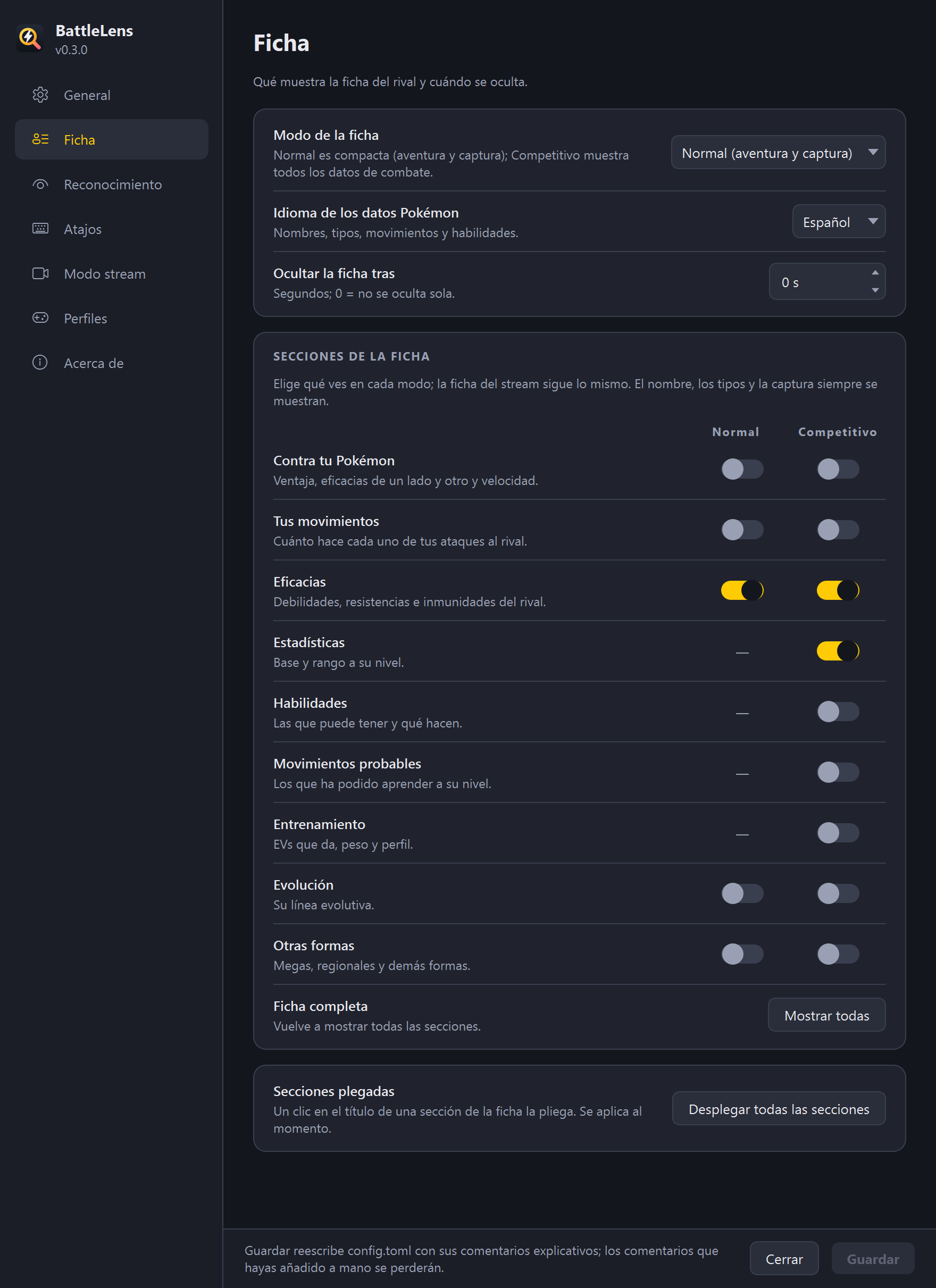936x1288 pixels.
Task: Turn on Entrenamiento in Competitivo mode
Action: pyautogui.click(x=838, y=833)
